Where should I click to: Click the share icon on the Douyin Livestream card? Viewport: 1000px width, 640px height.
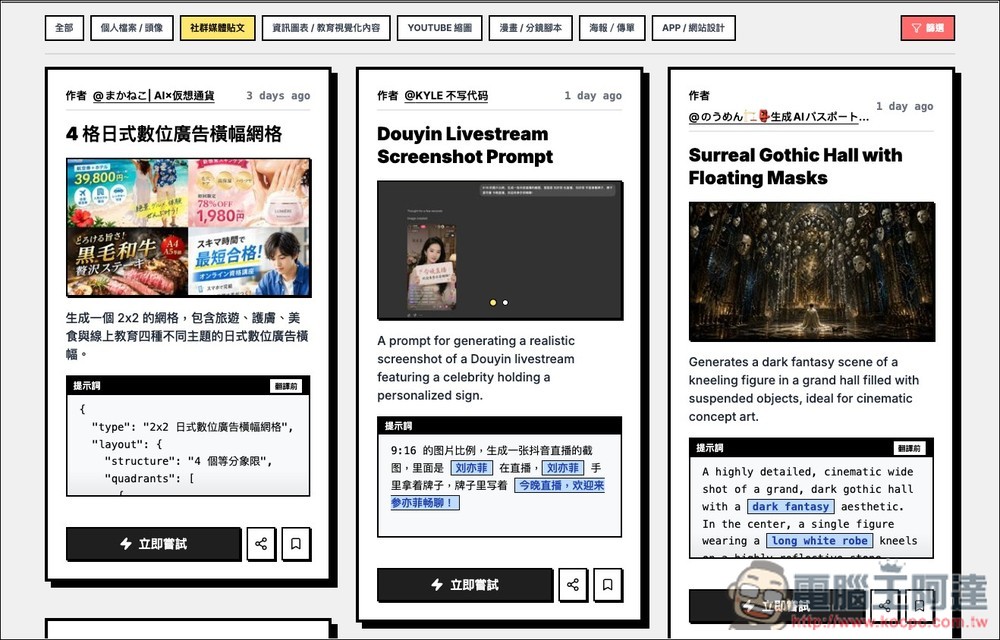[573, 585]
